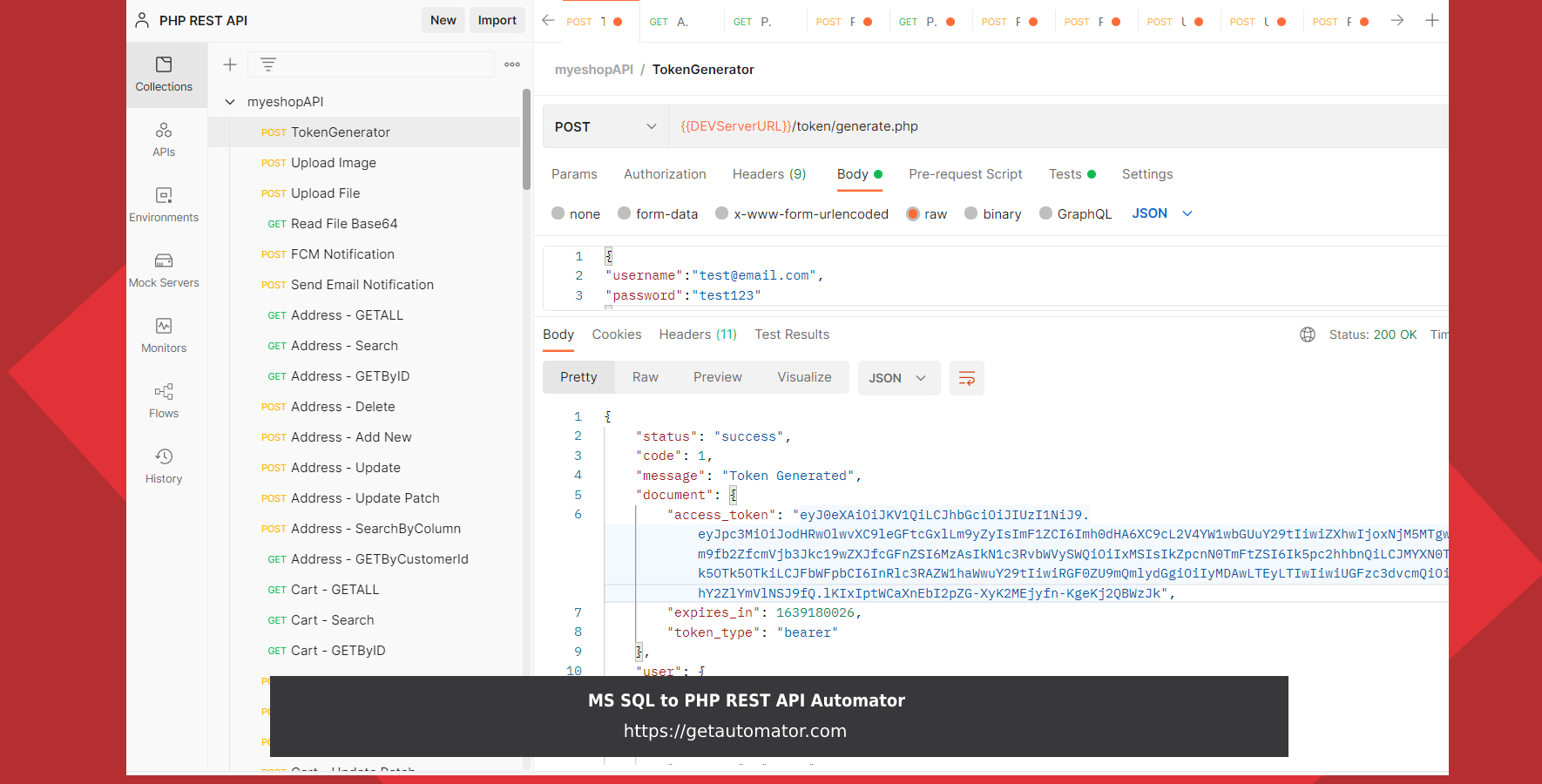Viewport: 1542px width, 784px height.
Task: Open the Authorization request tab
Action: coord(665,174)
